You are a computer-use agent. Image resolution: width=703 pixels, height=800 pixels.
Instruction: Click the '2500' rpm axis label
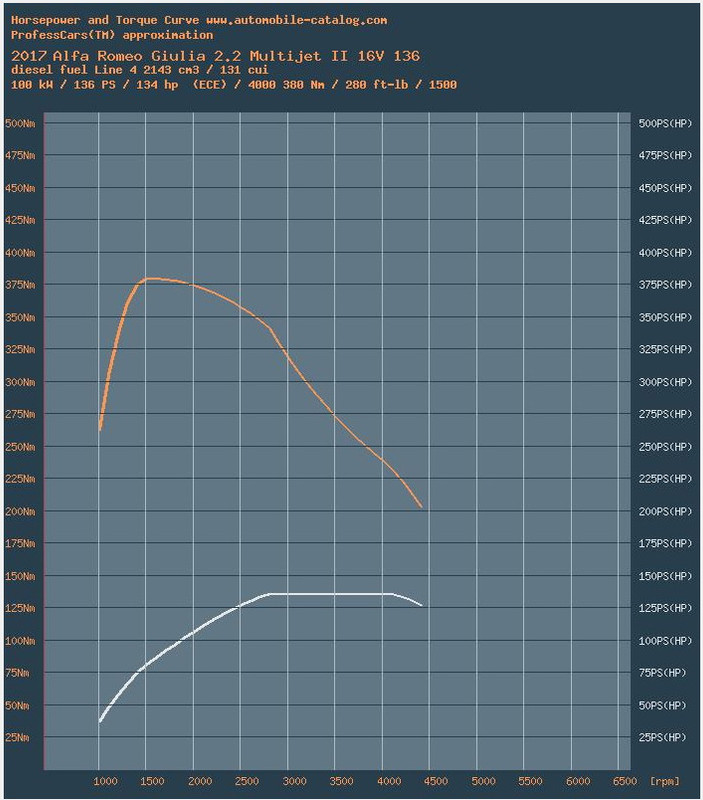247,782
